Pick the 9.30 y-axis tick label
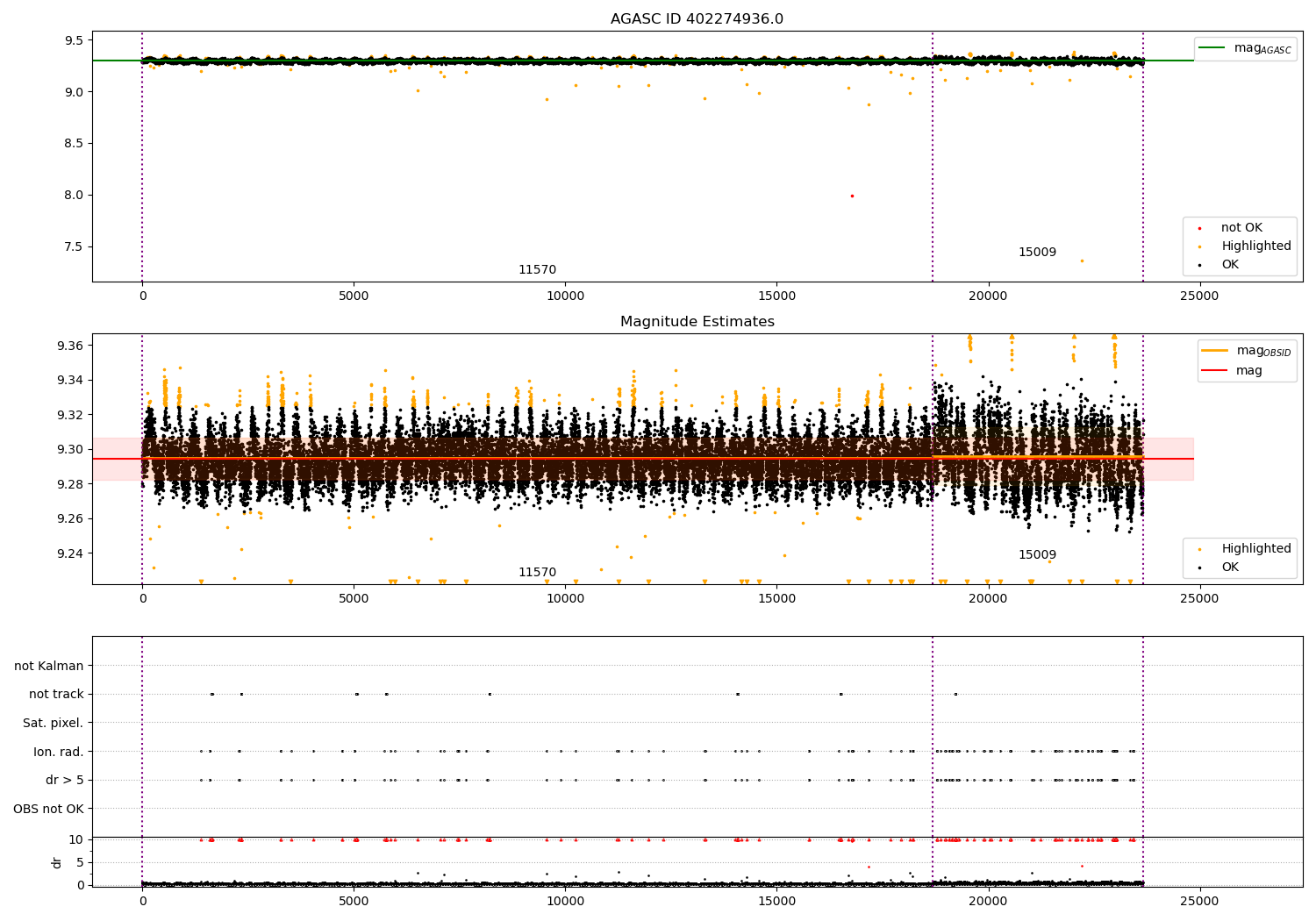 pos(70,449)
